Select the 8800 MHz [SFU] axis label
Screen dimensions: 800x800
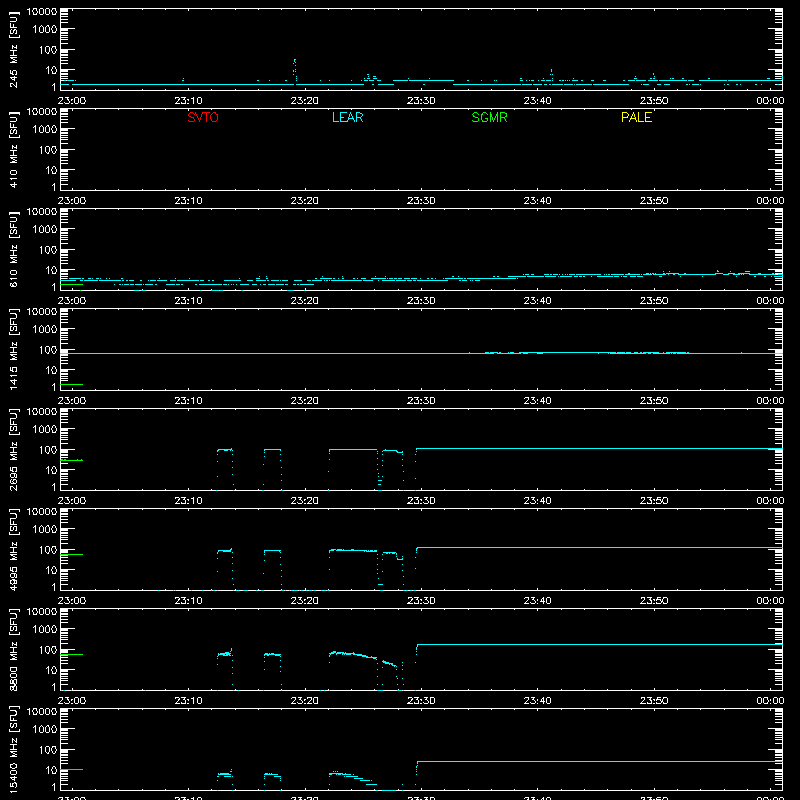click(x=14, y=649)
